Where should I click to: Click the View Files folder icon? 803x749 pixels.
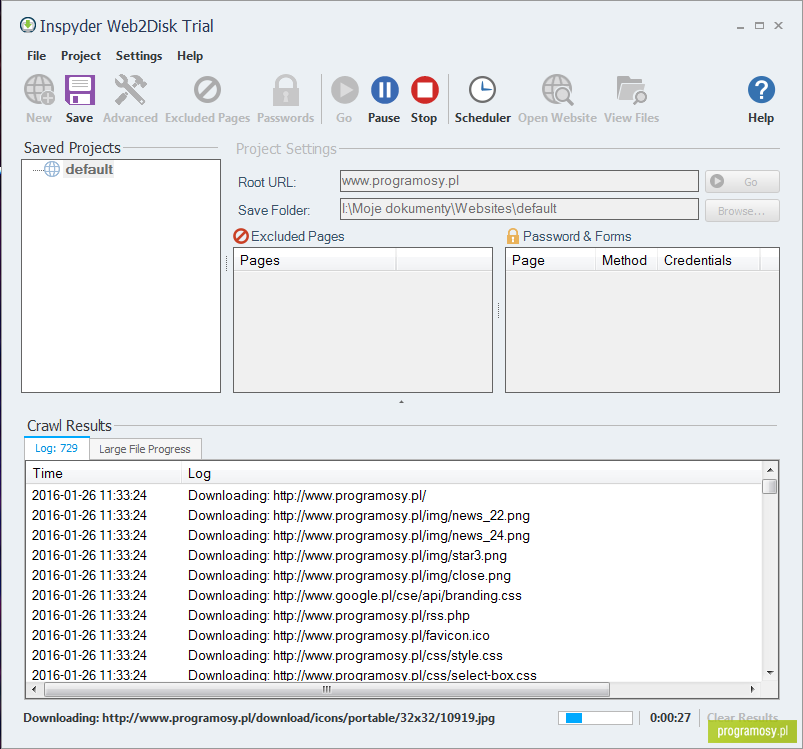[x=631, y=90]
